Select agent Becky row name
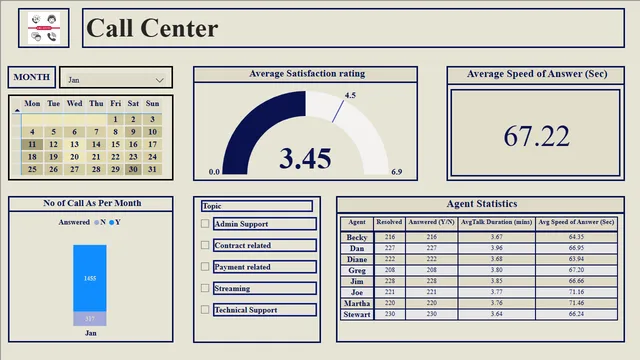This screenshot has height=360, width=640. pos(357,237)
